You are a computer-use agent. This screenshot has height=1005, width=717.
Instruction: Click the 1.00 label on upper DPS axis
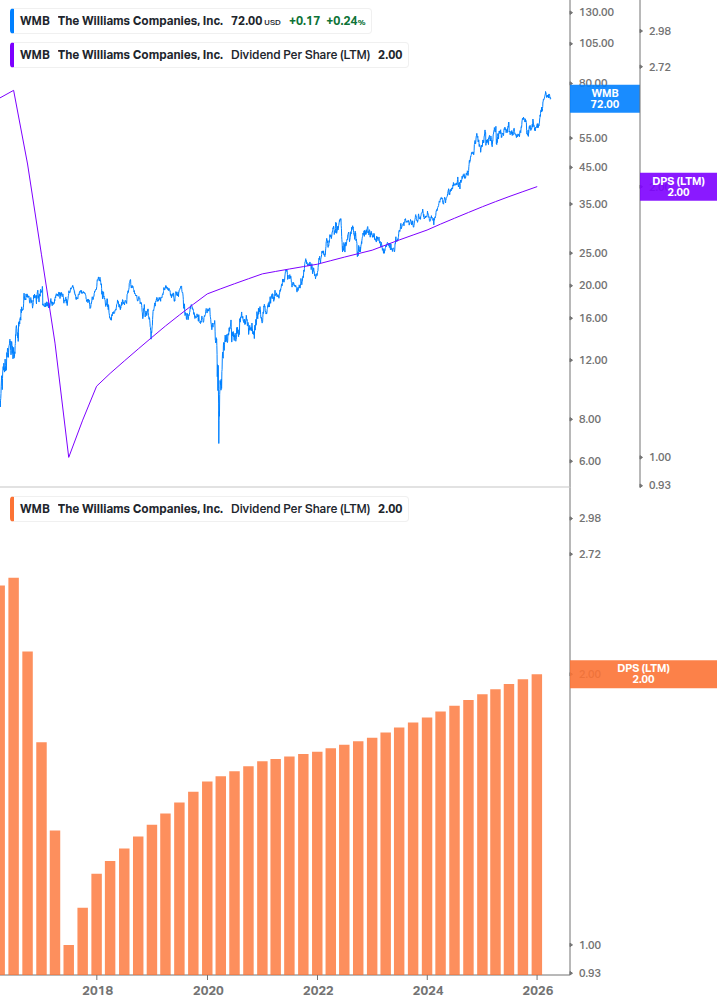click(x=660, y=457)
